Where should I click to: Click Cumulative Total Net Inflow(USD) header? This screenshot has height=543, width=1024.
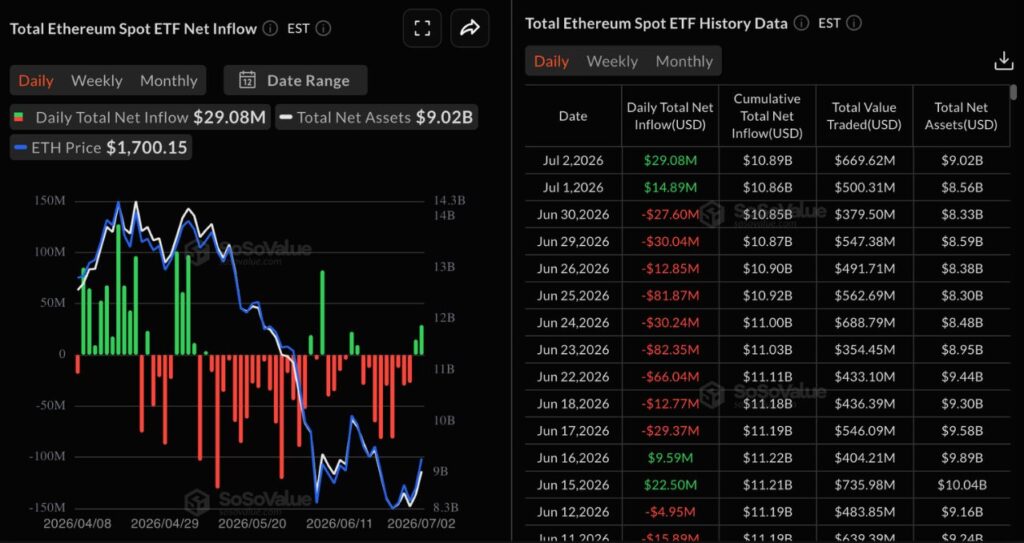click(x=767, y=116)
